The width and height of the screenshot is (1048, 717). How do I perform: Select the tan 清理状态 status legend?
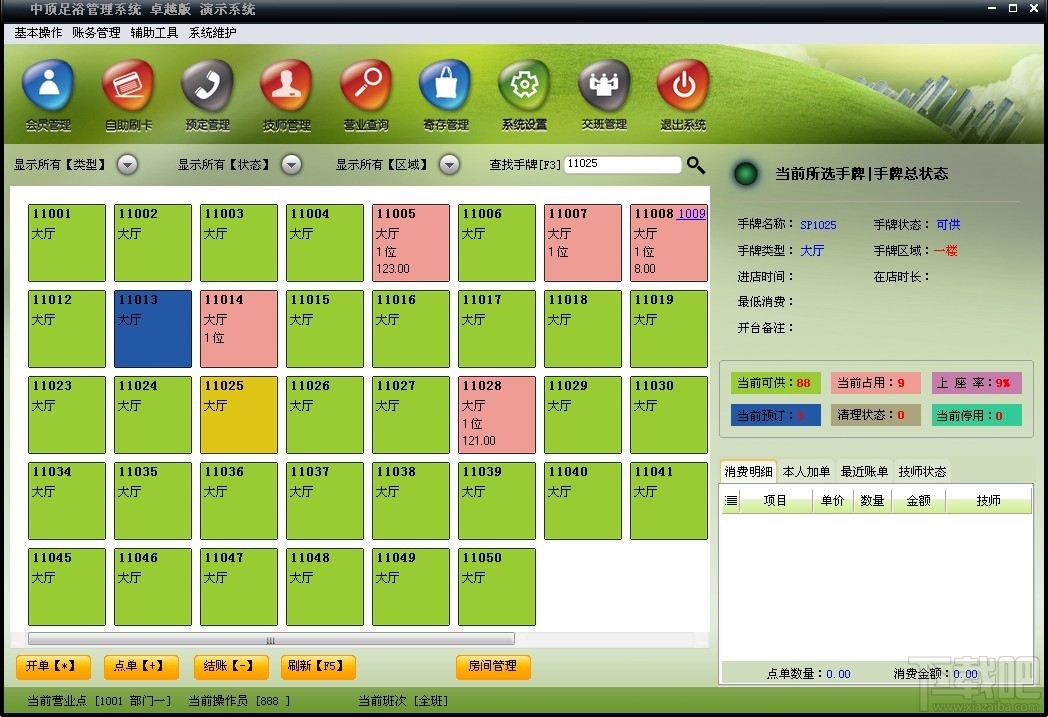[x=875, y=415]
